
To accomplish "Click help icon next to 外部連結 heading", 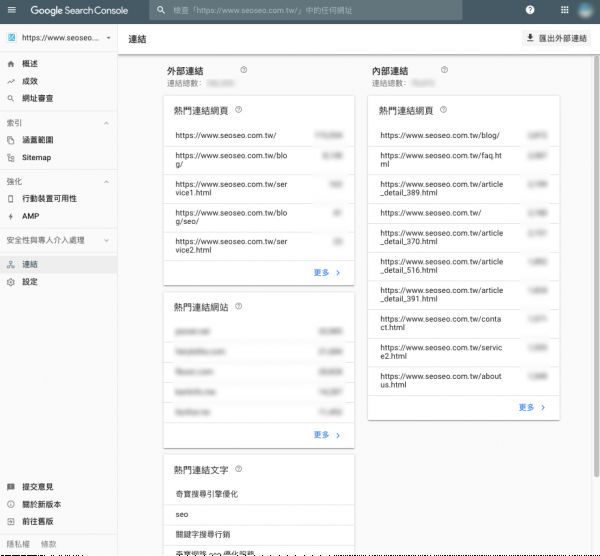I will pyautogui.click(x=244, y=70).
